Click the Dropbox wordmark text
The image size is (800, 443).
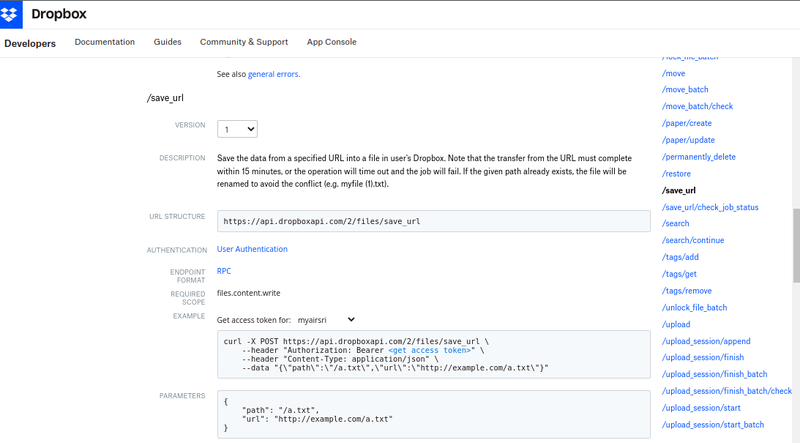tap(59, 14)
